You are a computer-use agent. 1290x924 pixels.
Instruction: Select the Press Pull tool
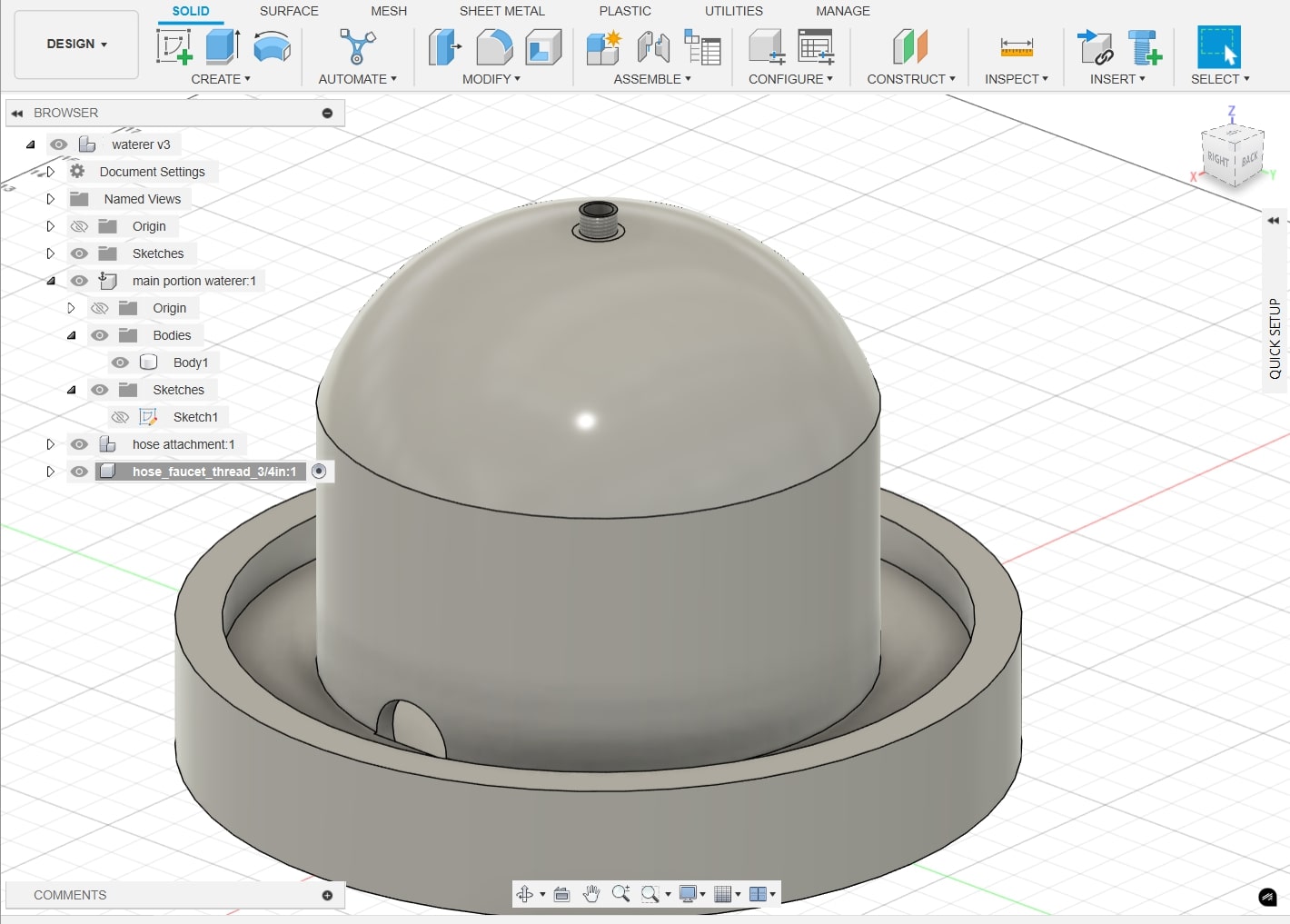[x=444, y=46]
